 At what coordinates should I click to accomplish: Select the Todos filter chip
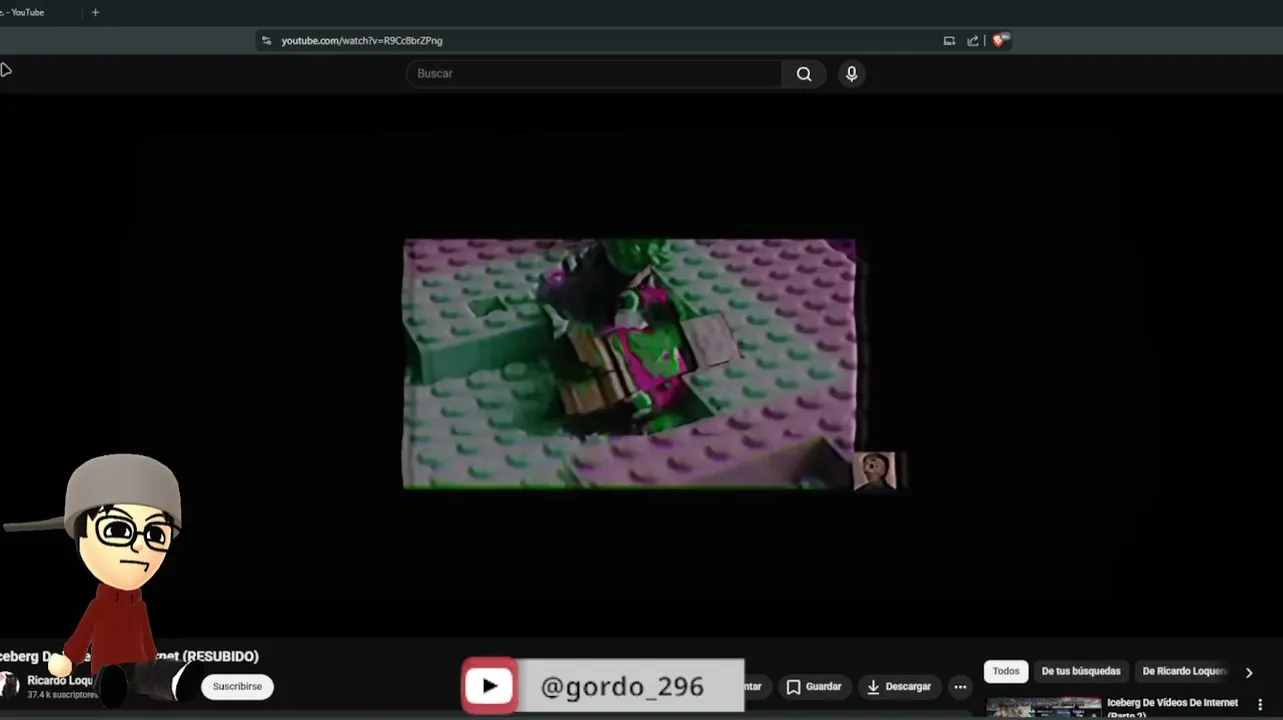tap(1006, 671)
